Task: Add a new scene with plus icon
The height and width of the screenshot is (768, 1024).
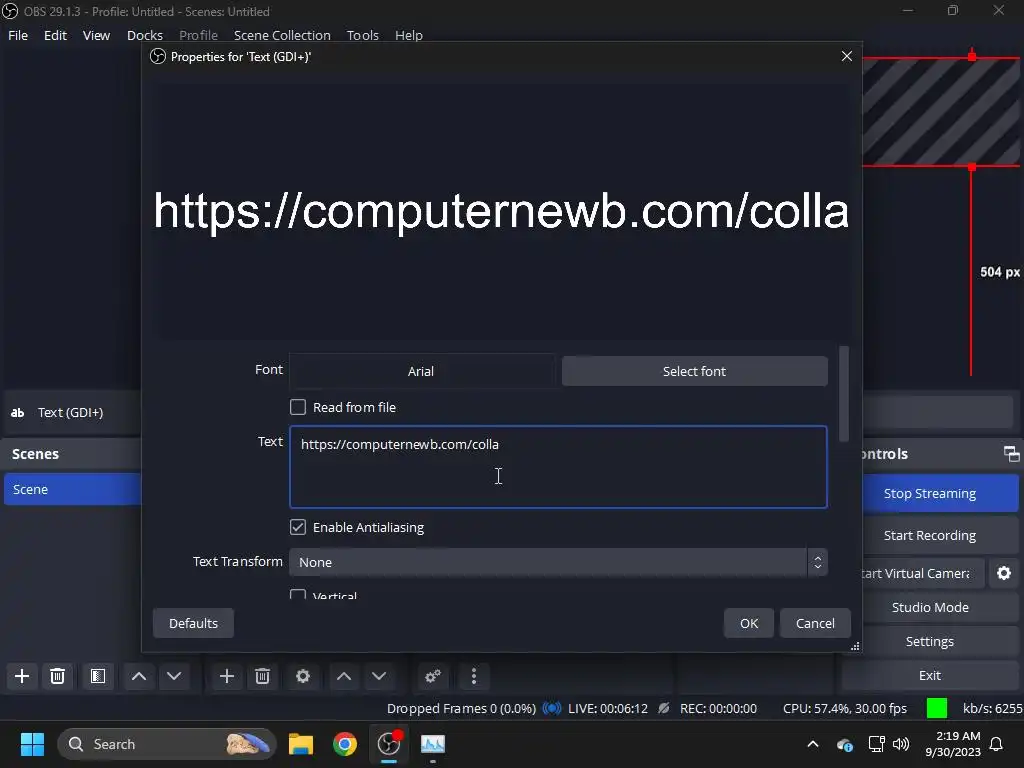Action: (22, 676)
